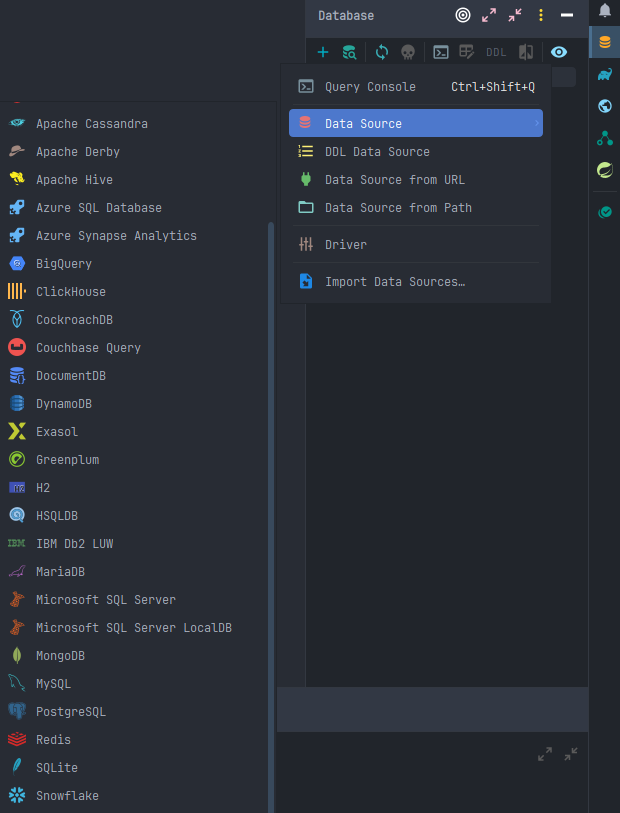Click the target Select Opened File icon
Screen dimensions: 620x813
[x=463, y=16]
